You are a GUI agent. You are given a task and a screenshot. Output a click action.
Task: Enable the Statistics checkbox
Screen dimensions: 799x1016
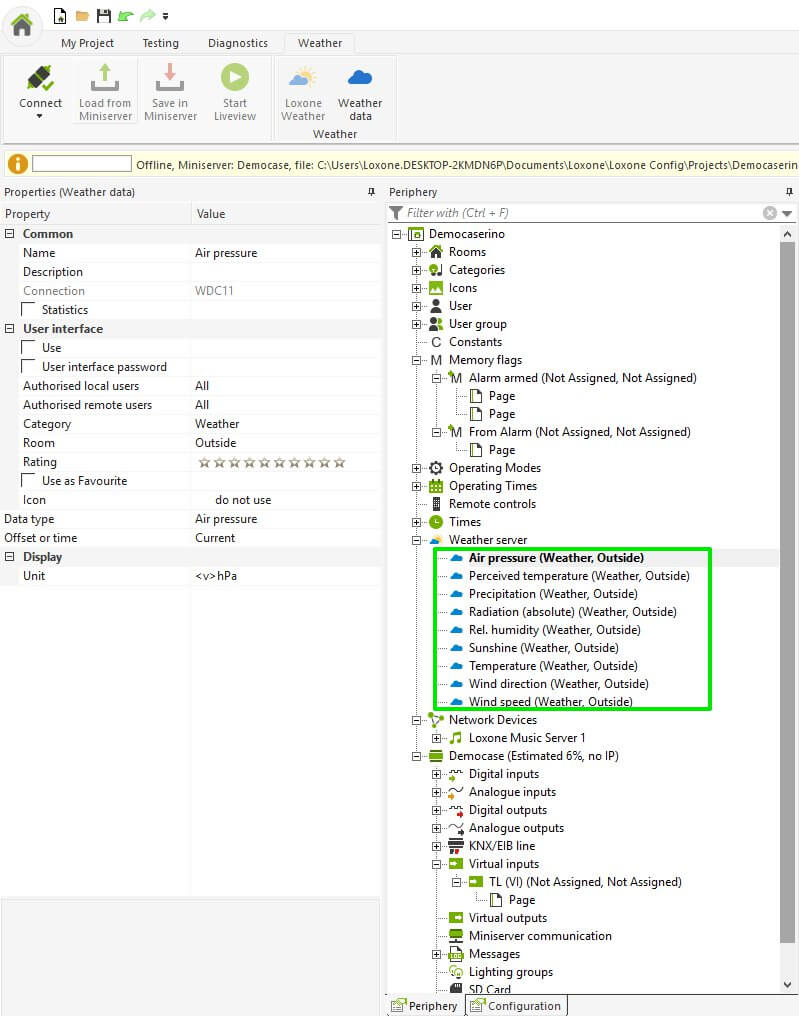coord(29,310)
